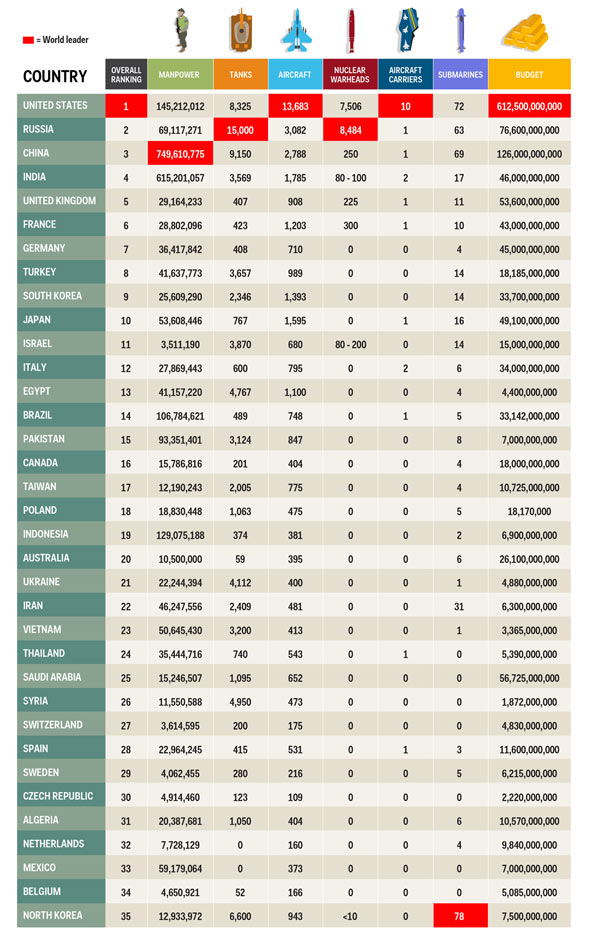Click Russia's highlighted 15,000 tanks cell
Image resolution: width=590 pixels, height=929 pixels.
240,130
